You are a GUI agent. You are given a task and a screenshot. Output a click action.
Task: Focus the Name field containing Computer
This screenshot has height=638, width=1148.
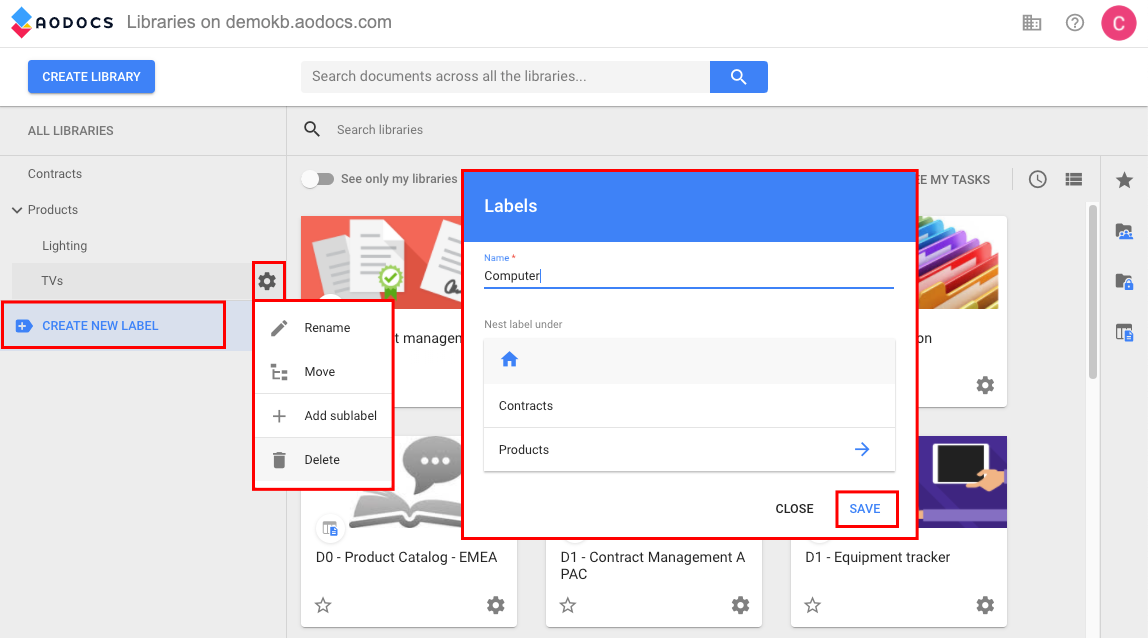pyautogui.click(x=688, y=276)
